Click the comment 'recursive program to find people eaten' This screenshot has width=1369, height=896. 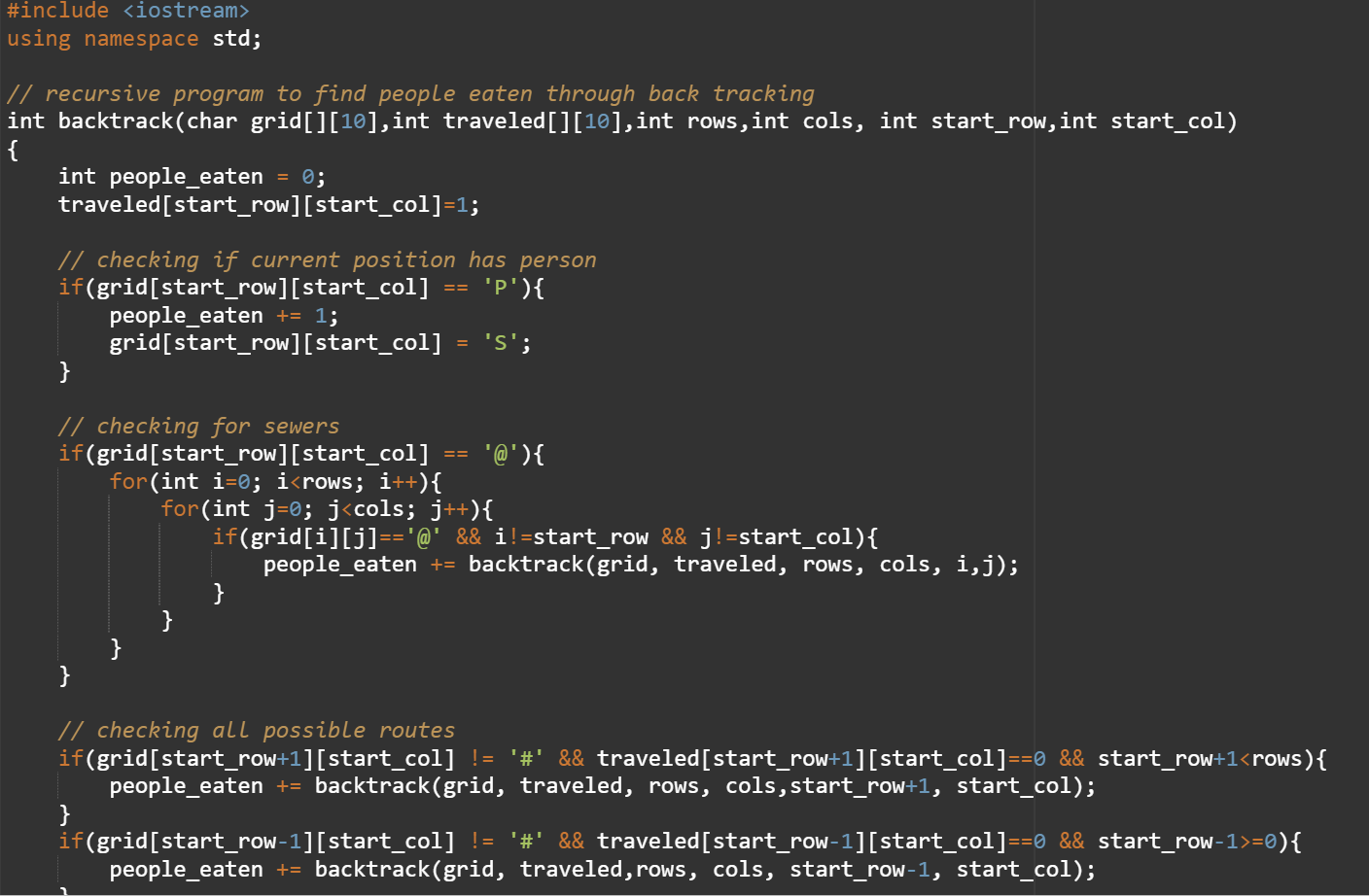pyautogui.click(x=410, y=94)
